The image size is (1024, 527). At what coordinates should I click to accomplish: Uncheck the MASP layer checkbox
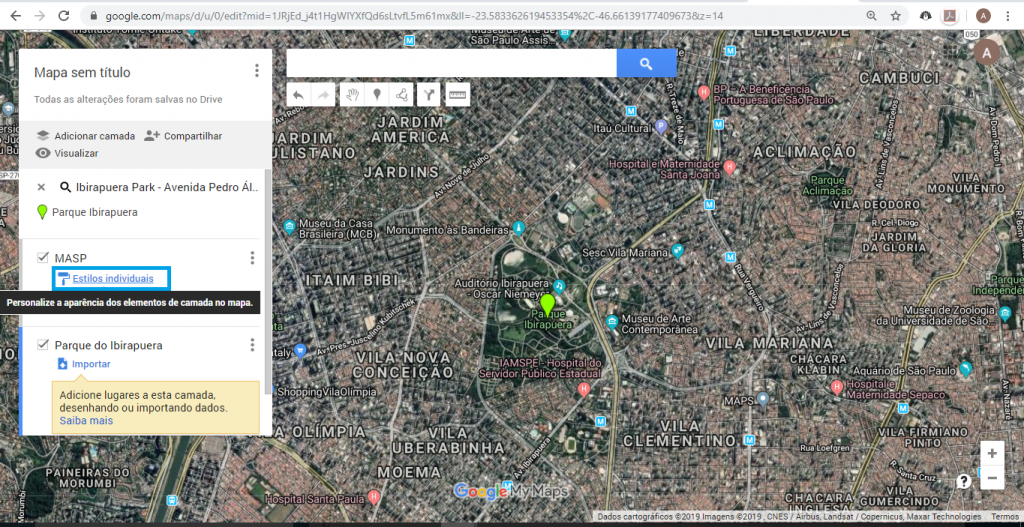[x=44, y=258]
